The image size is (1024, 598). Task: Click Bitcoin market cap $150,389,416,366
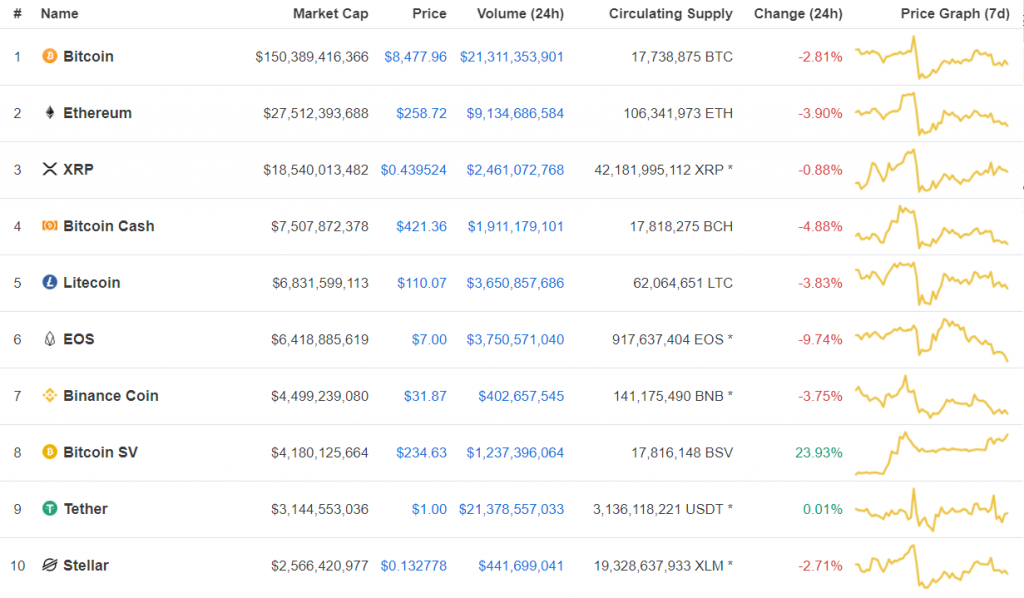(x=312, y=57)
